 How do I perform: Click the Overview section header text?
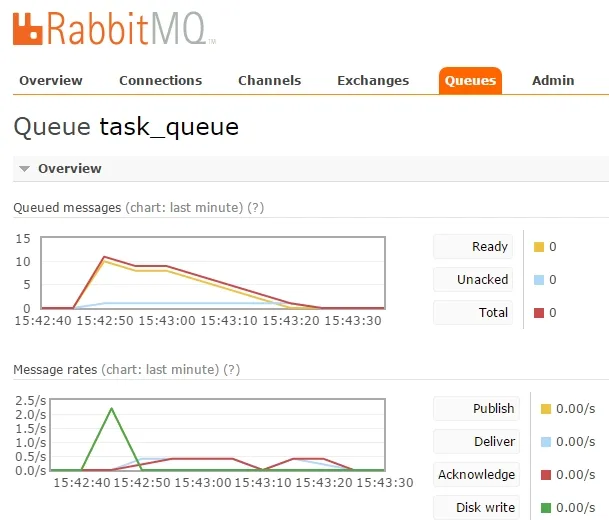(x=70, y=169)
